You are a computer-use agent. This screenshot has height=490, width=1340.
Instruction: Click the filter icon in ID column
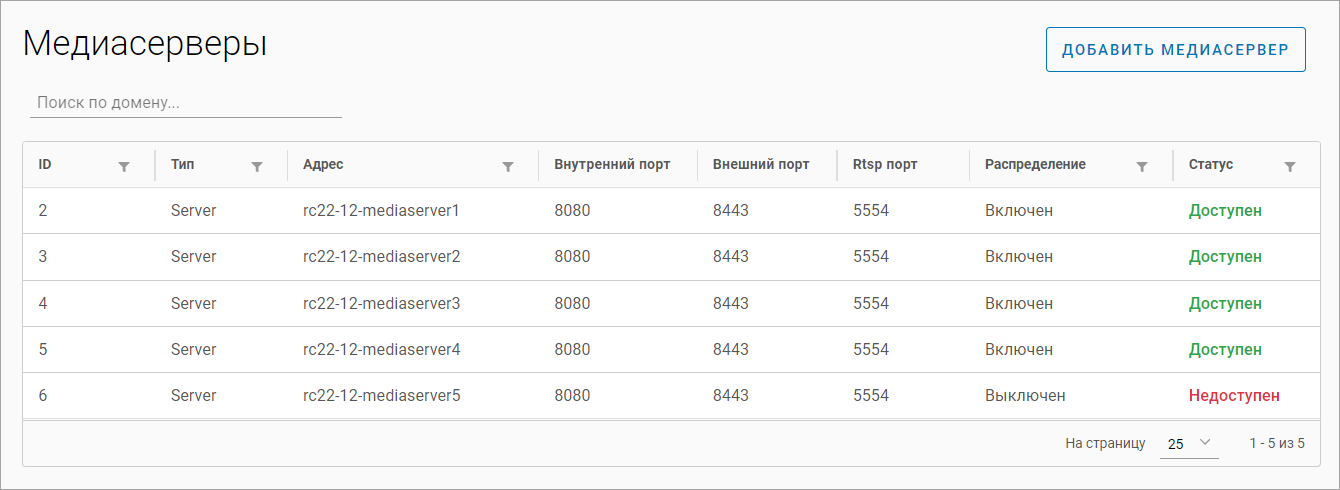(124, 166)
